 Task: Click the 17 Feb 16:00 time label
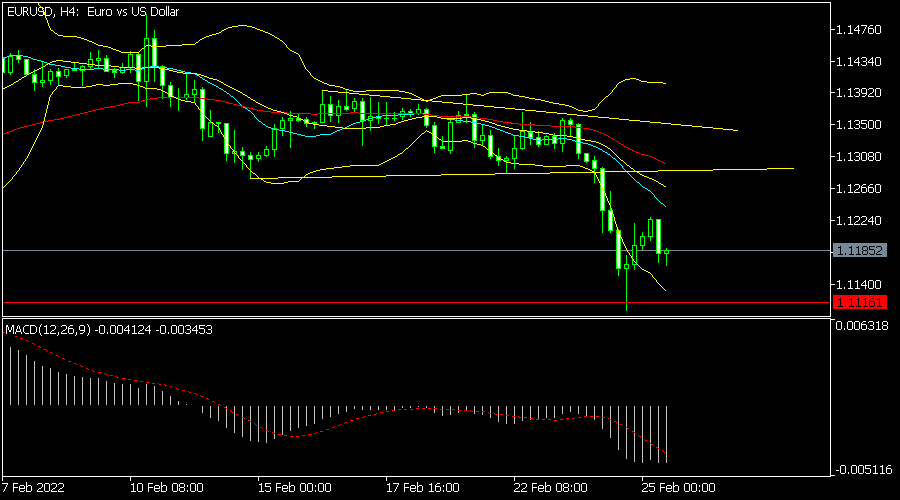tap(422, 488)
